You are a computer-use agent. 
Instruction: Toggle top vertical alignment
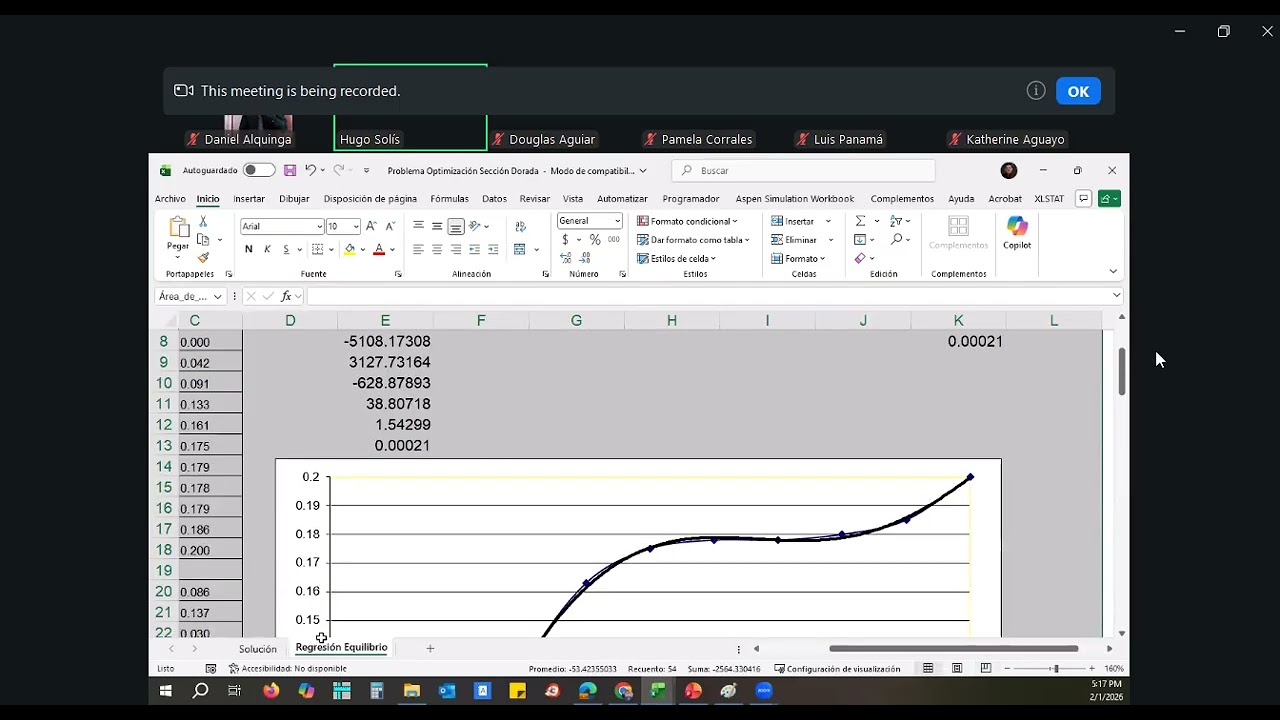click(x=418, y=226)
